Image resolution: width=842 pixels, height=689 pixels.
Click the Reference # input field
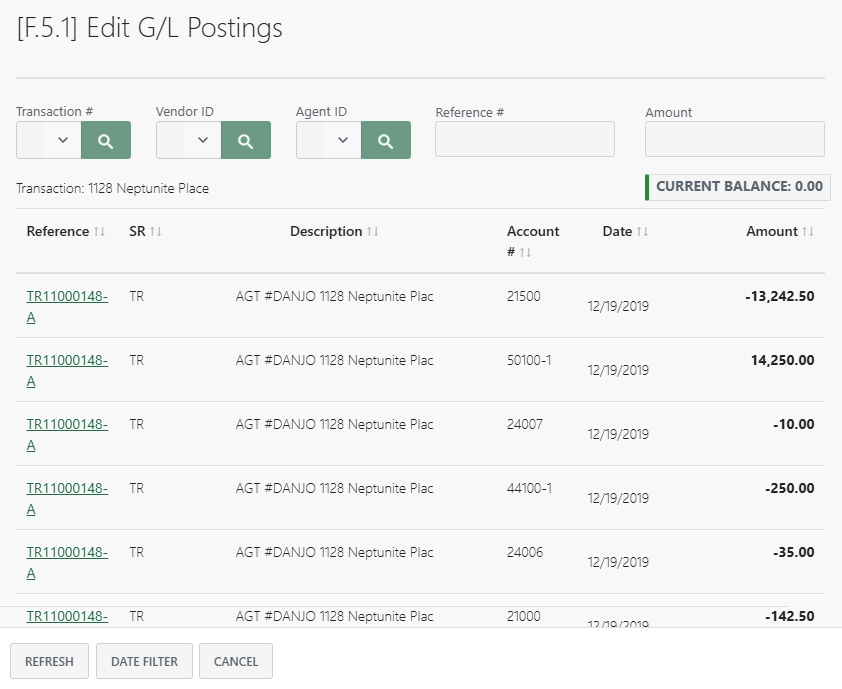[524, 139]
